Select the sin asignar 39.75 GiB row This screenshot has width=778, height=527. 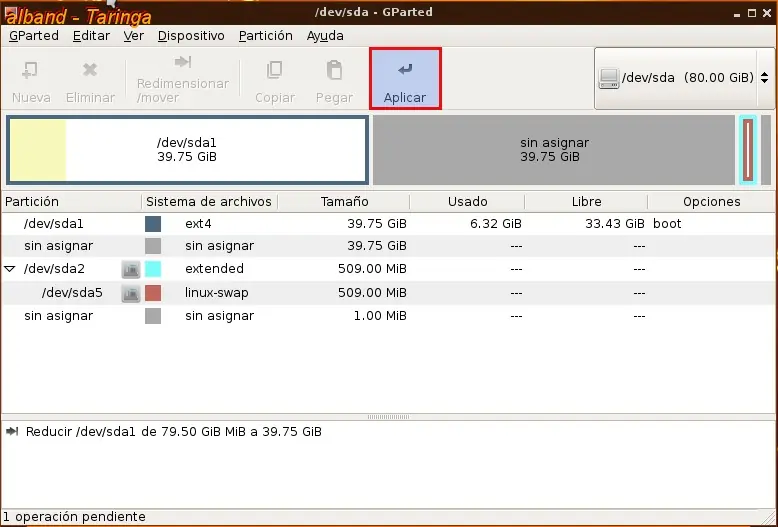(389, 246)
